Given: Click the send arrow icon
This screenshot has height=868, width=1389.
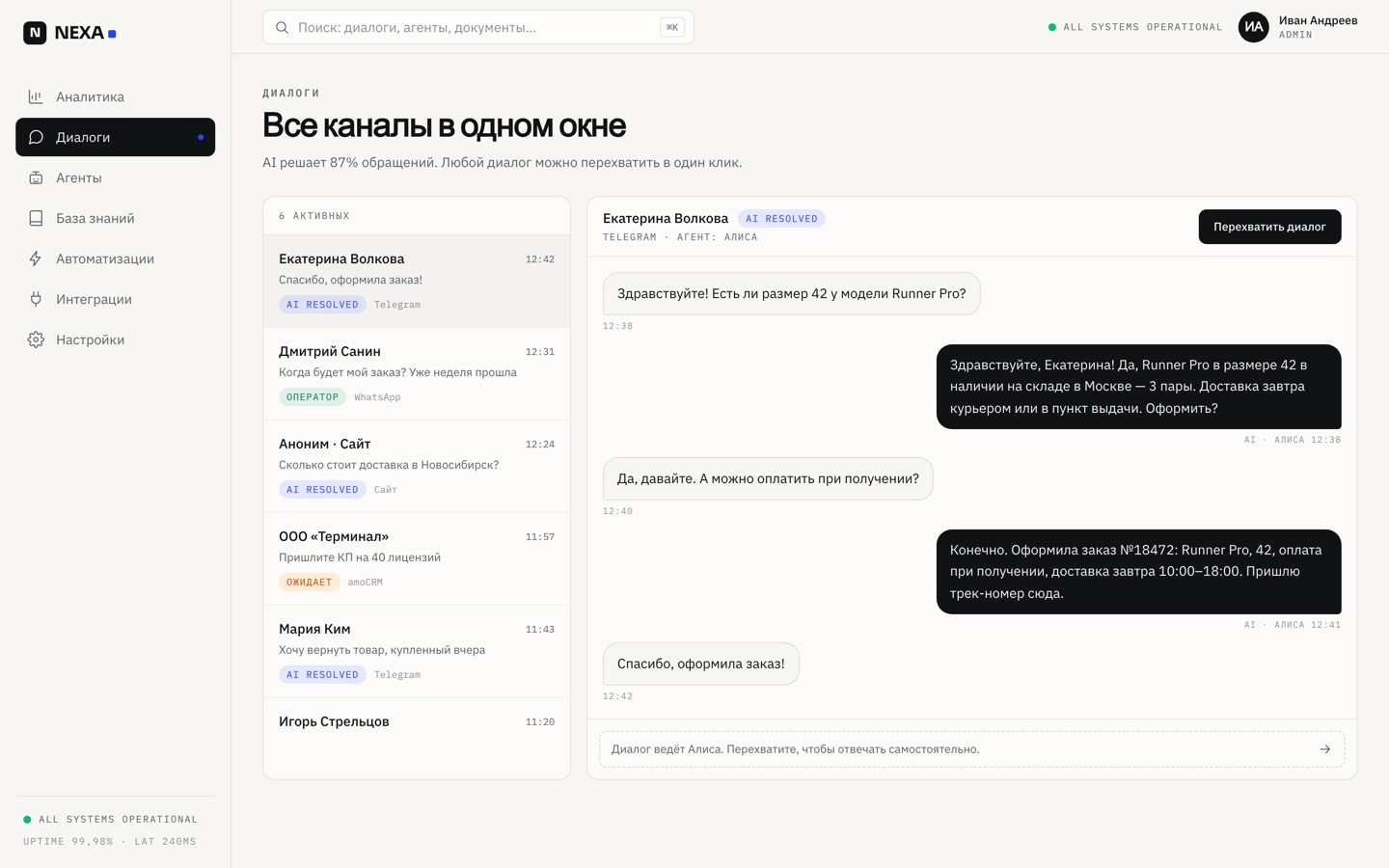Looking at the screenshot, I should click(1325, 749).
